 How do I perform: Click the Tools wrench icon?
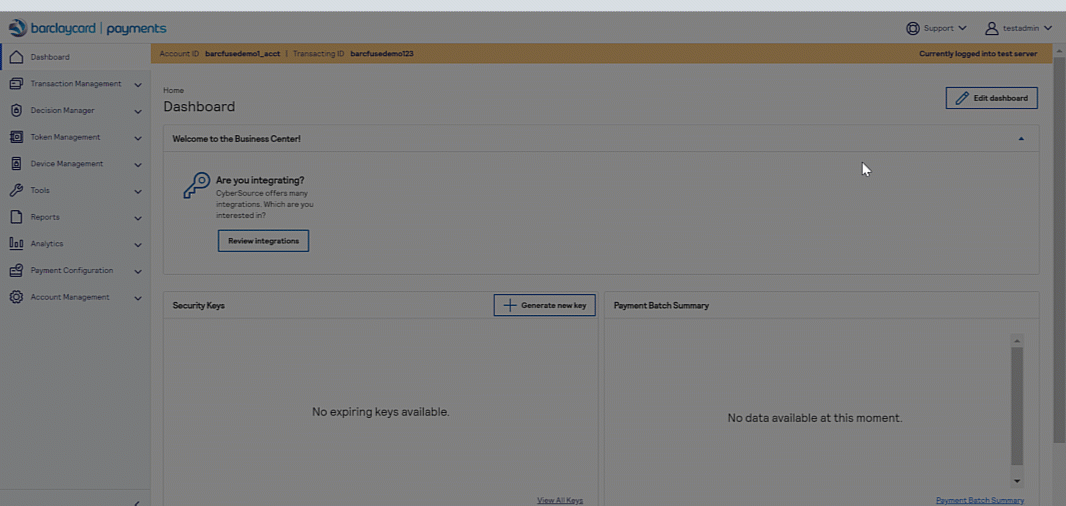[15, 190]
